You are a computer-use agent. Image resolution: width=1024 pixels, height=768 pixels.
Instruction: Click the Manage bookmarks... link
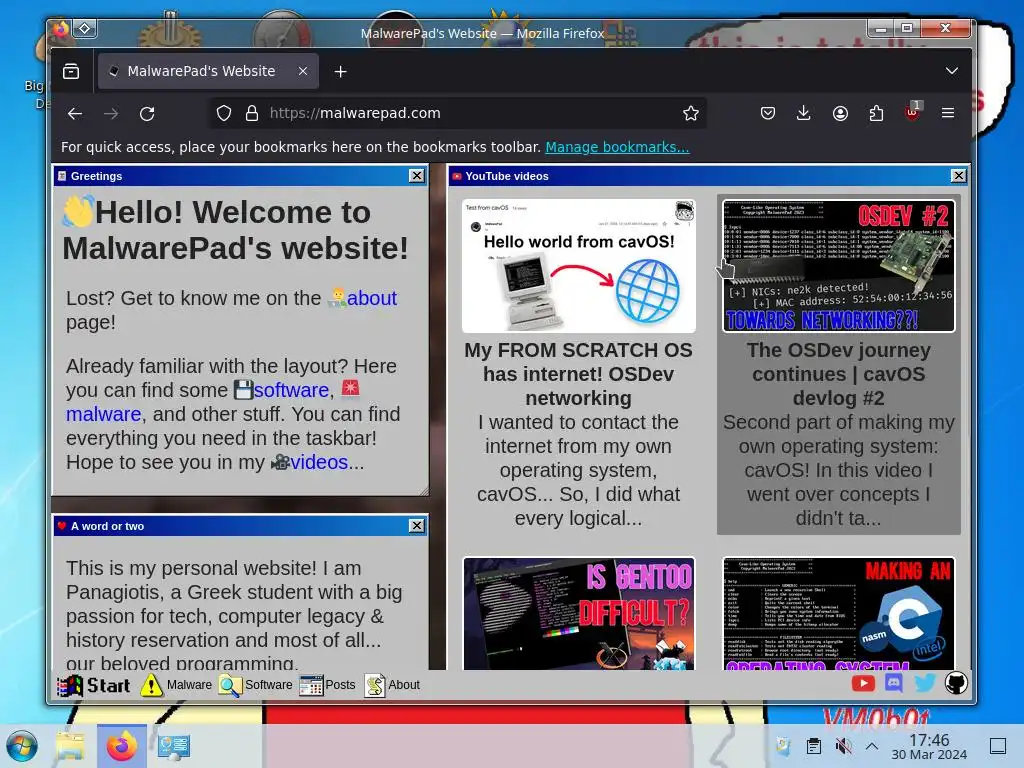(617, 147)
